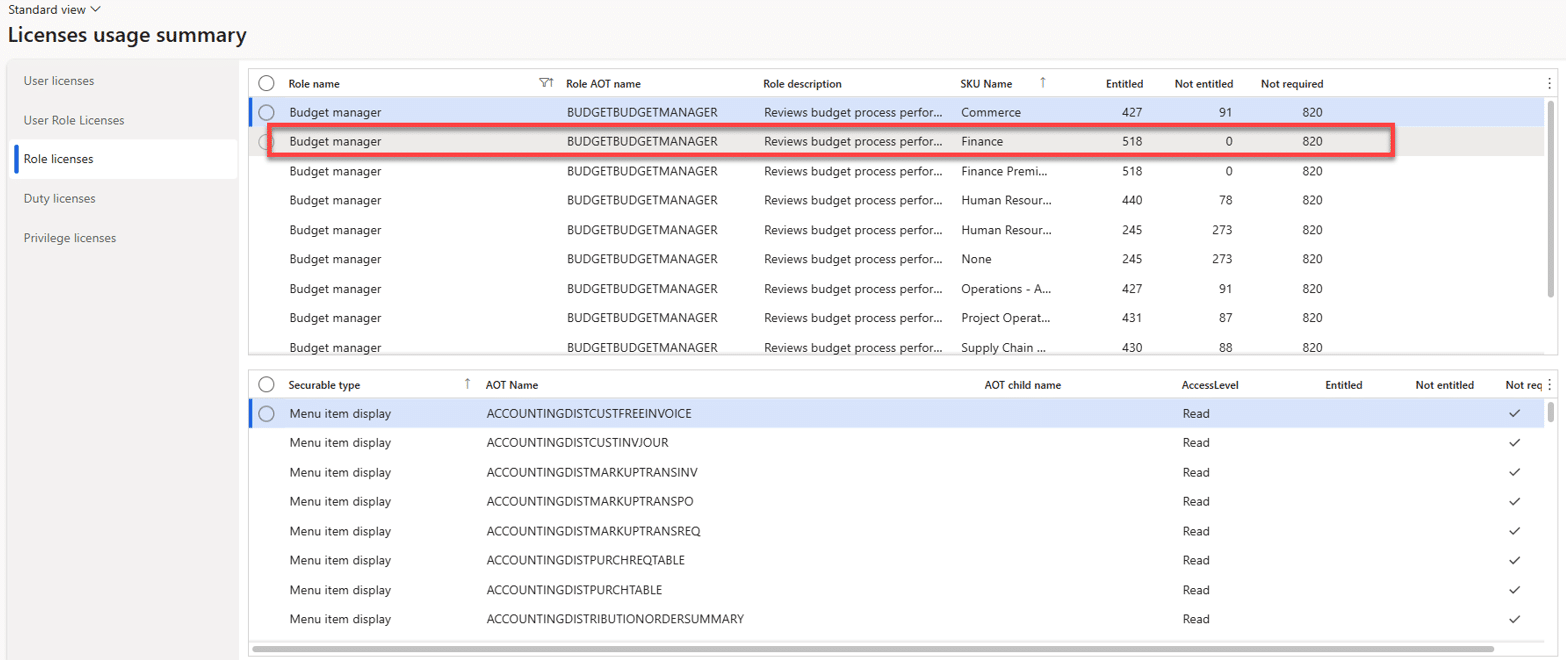Screen dimensions: 1566x660
Task: Click the filter icon in Role name column
Action: [545, 84]
